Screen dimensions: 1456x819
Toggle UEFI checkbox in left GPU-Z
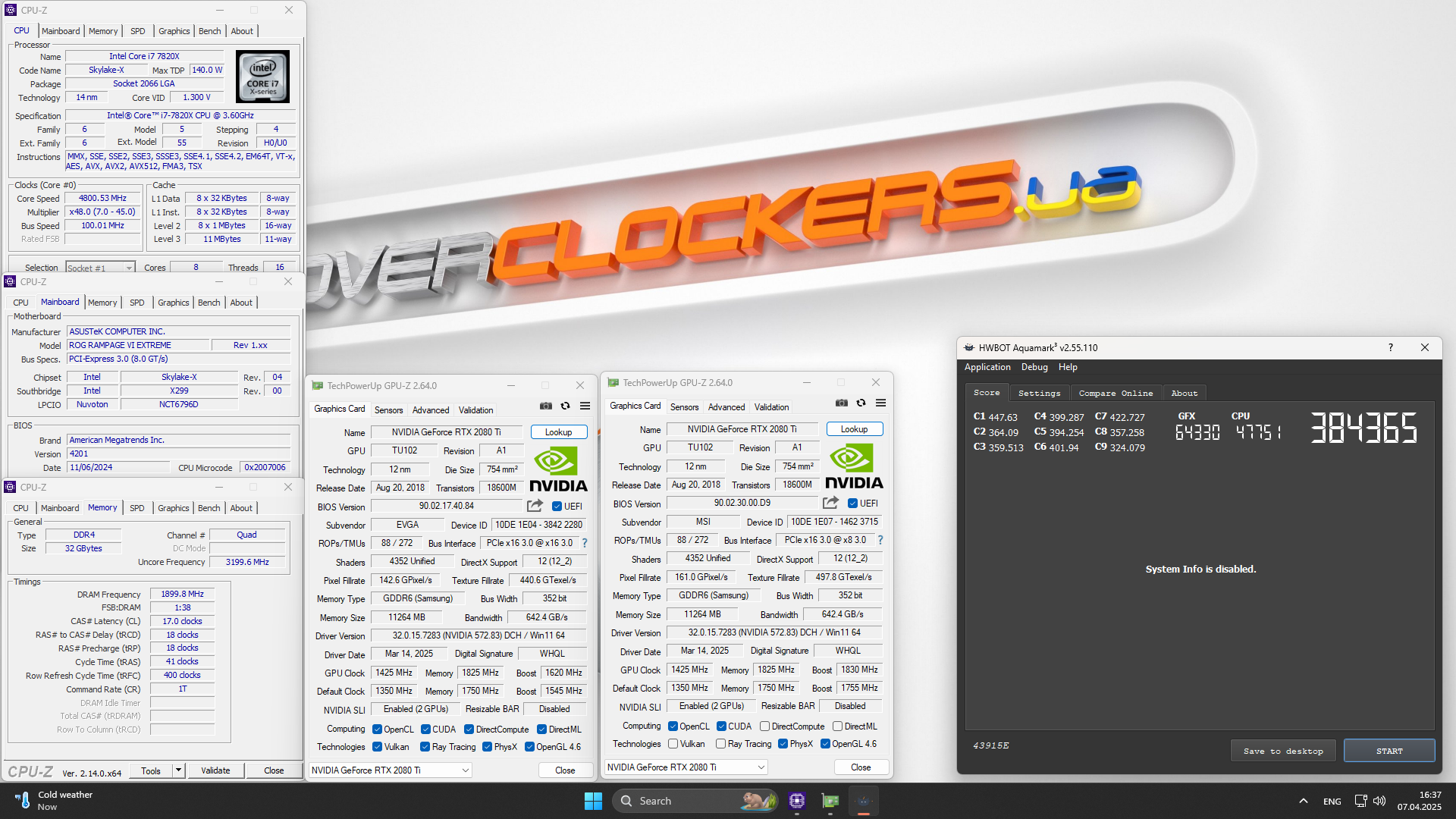coord(557,507)
